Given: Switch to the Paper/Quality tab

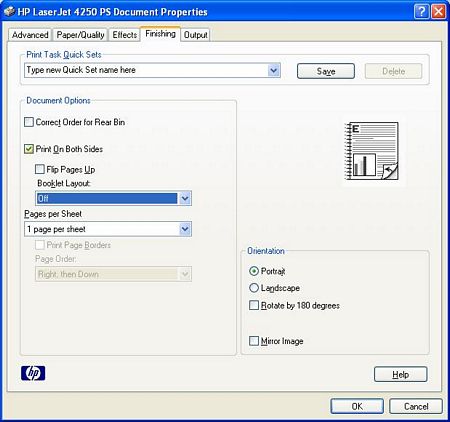Looking at the screenshot, I should pyautogui.click(x=80, y=35).
